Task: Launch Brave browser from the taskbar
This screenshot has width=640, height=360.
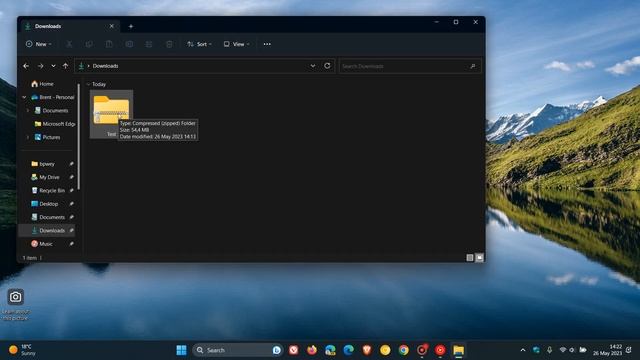Action: tap(367, 350)
